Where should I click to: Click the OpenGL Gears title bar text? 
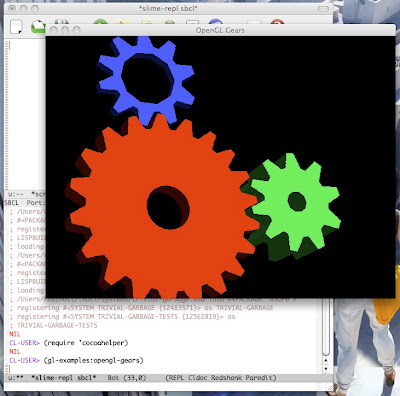coord(220,30)
